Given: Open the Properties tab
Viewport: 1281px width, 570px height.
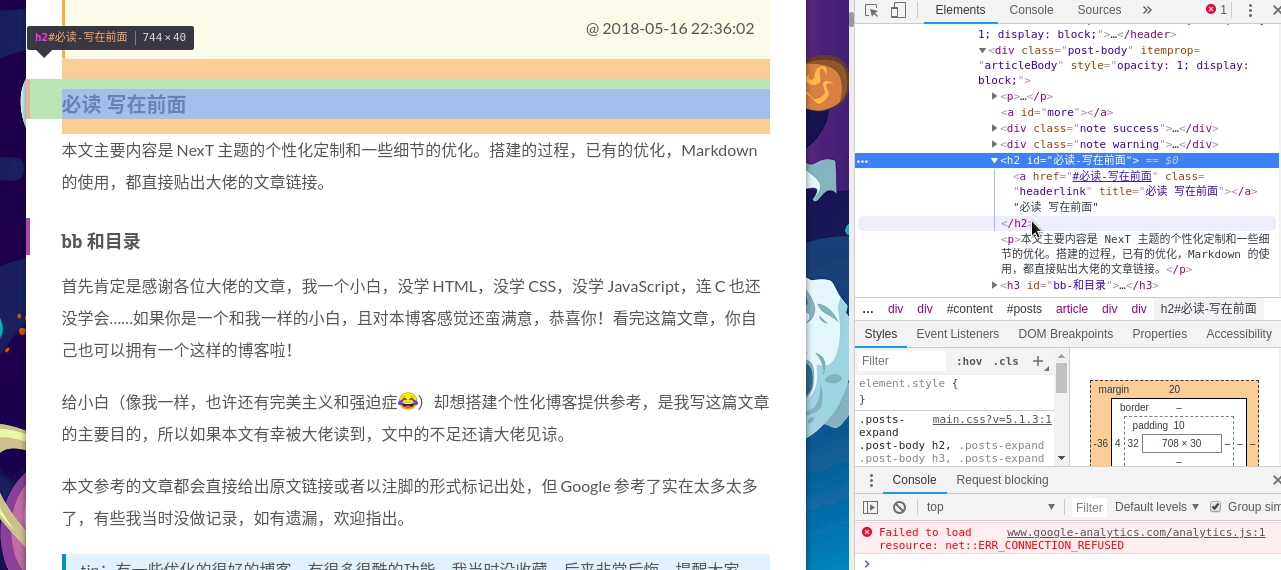Looking at the screenshot, I should [x=1159, y=334].
